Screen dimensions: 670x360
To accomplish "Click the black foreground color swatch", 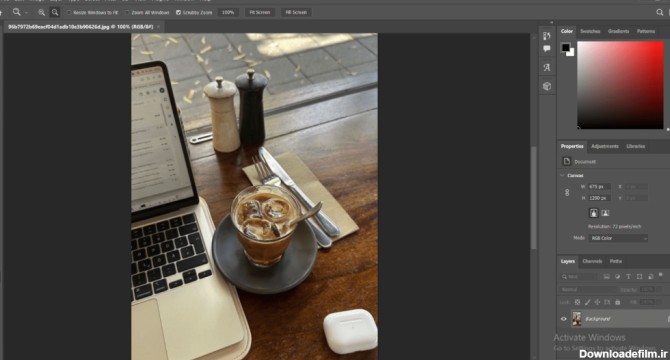I will point(565,47).
